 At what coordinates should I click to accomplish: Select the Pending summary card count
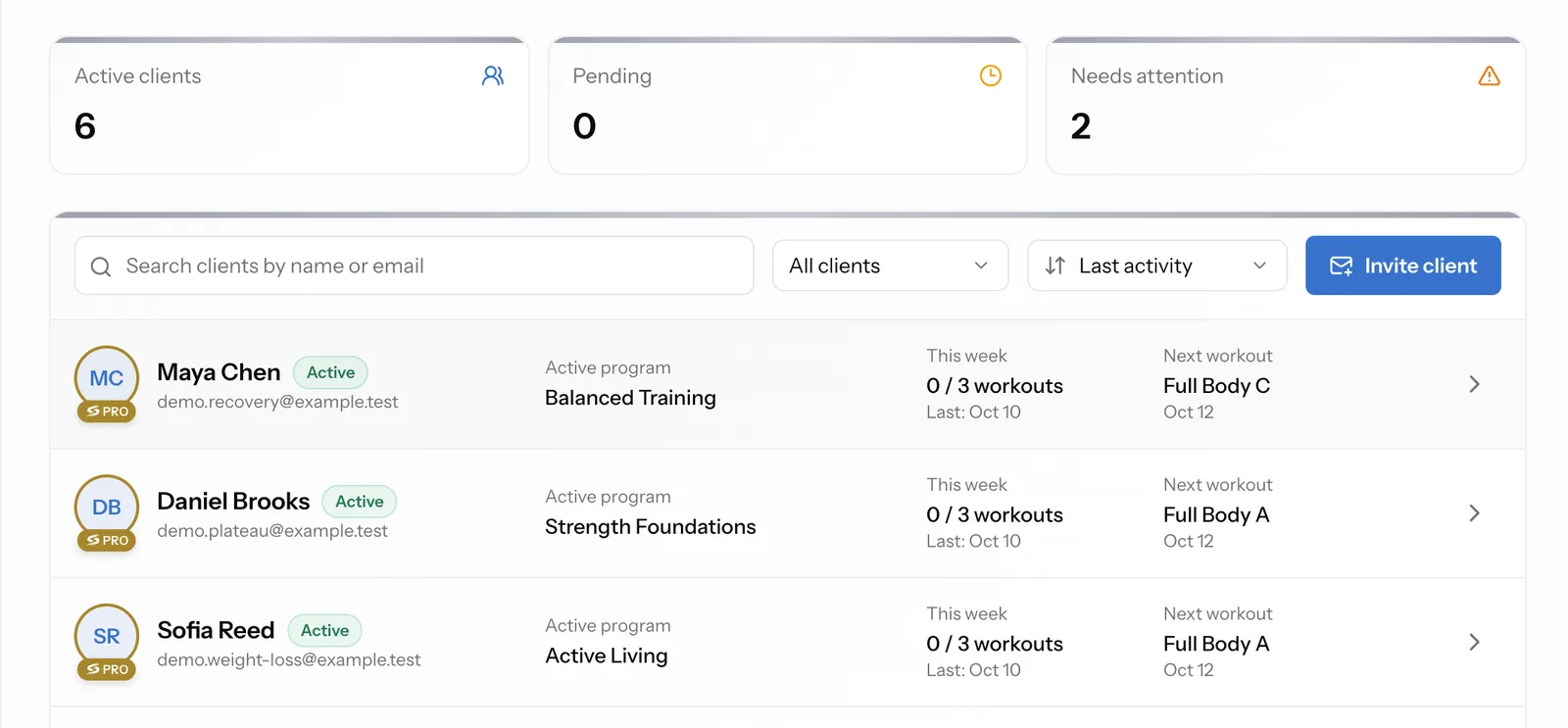584,126
